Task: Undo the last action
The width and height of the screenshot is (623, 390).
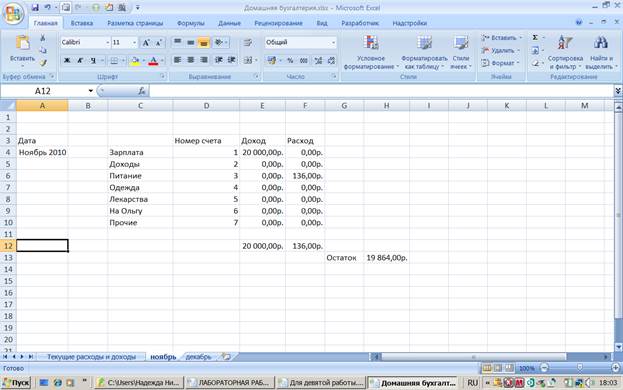Action: pyautogui.click(x=48, y=8)
